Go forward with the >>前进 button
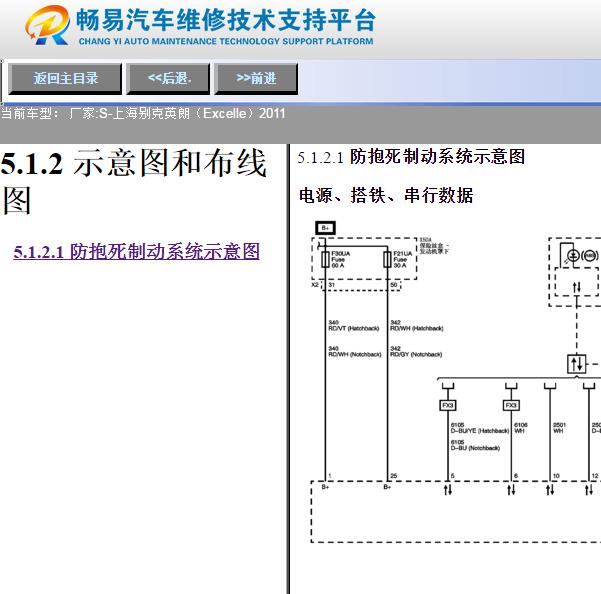Screen dimensions: 601x594 point(256,79)
